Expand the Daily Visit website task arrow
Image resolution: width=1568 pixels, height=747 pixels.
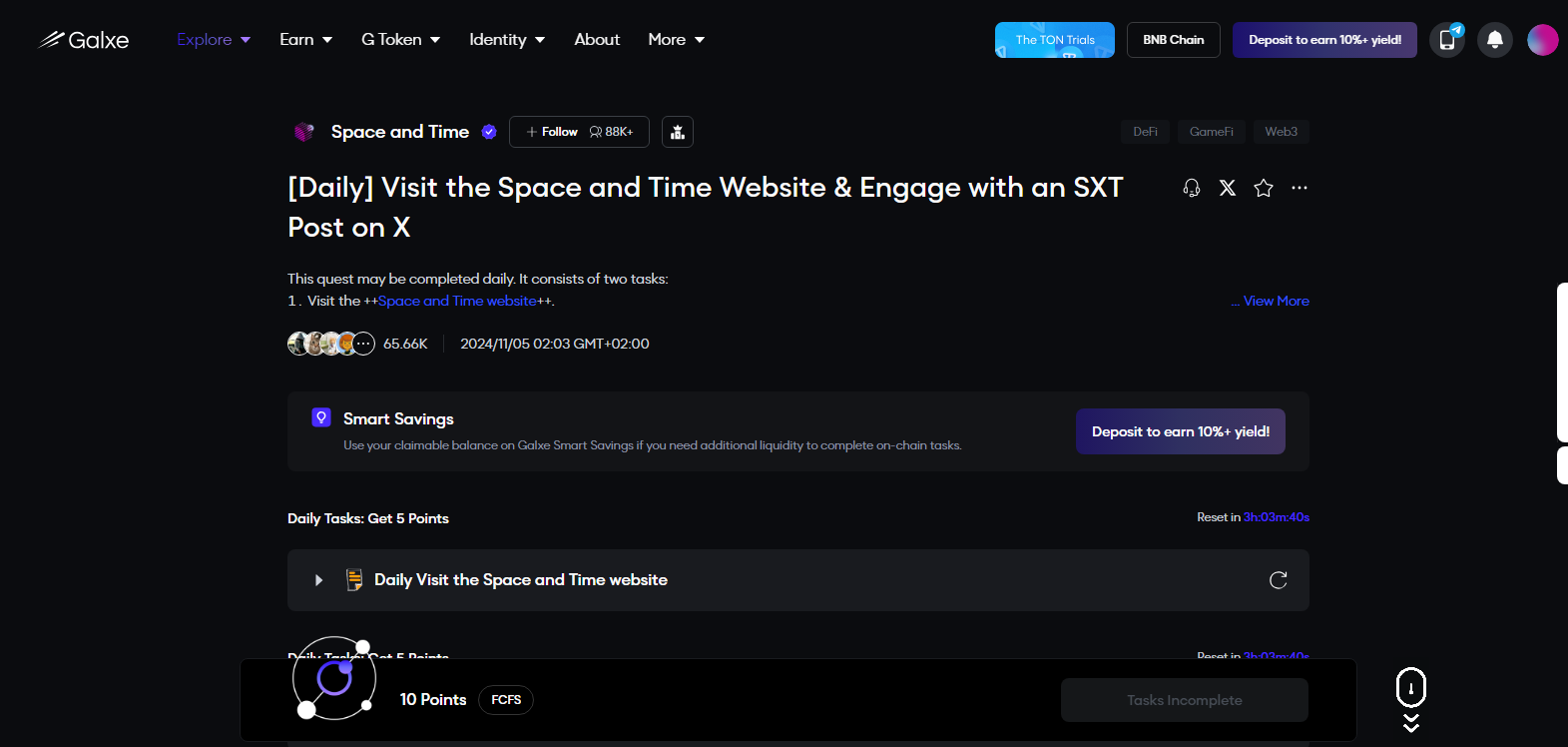[318, 580]
